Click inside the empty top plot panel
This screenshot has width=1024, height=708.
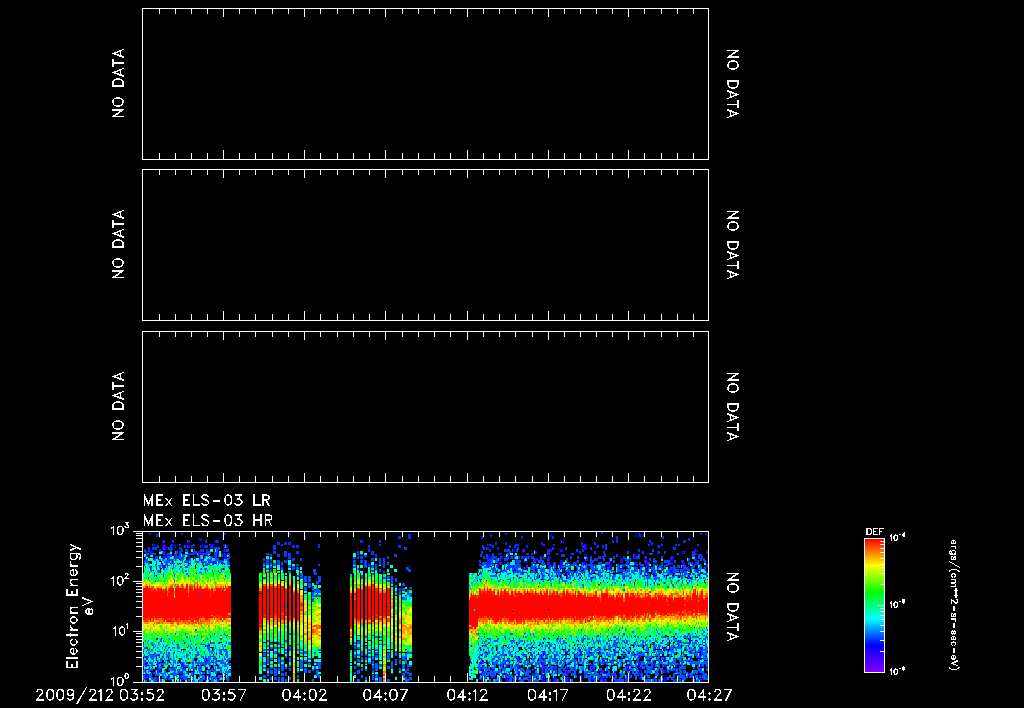pyautogui.click(x=425, y=84)
